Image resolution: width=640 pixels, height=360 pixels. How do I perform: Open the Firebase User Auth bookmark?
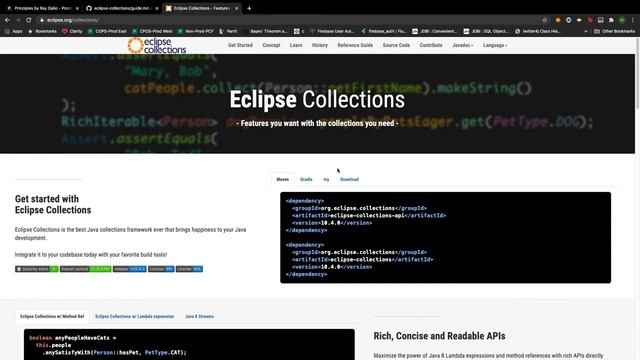[x=332, y=31]
